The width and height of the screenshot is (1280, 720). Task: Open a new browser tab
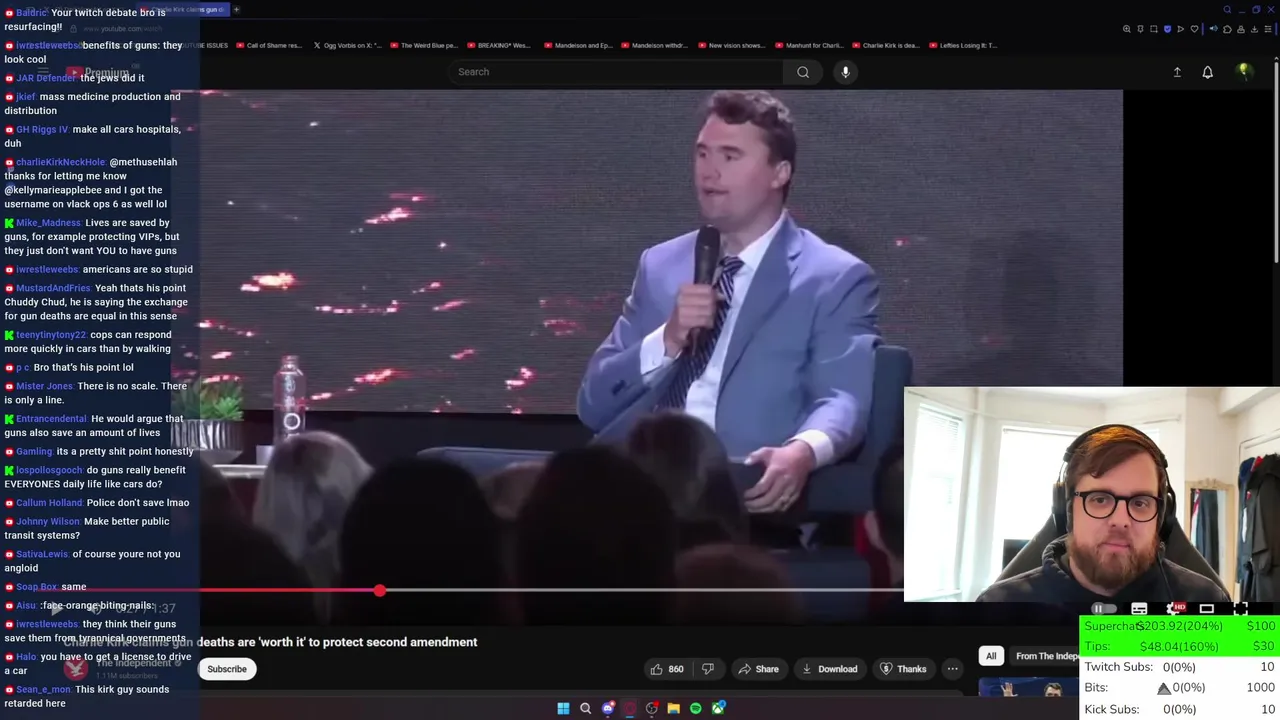click(236, 9)
